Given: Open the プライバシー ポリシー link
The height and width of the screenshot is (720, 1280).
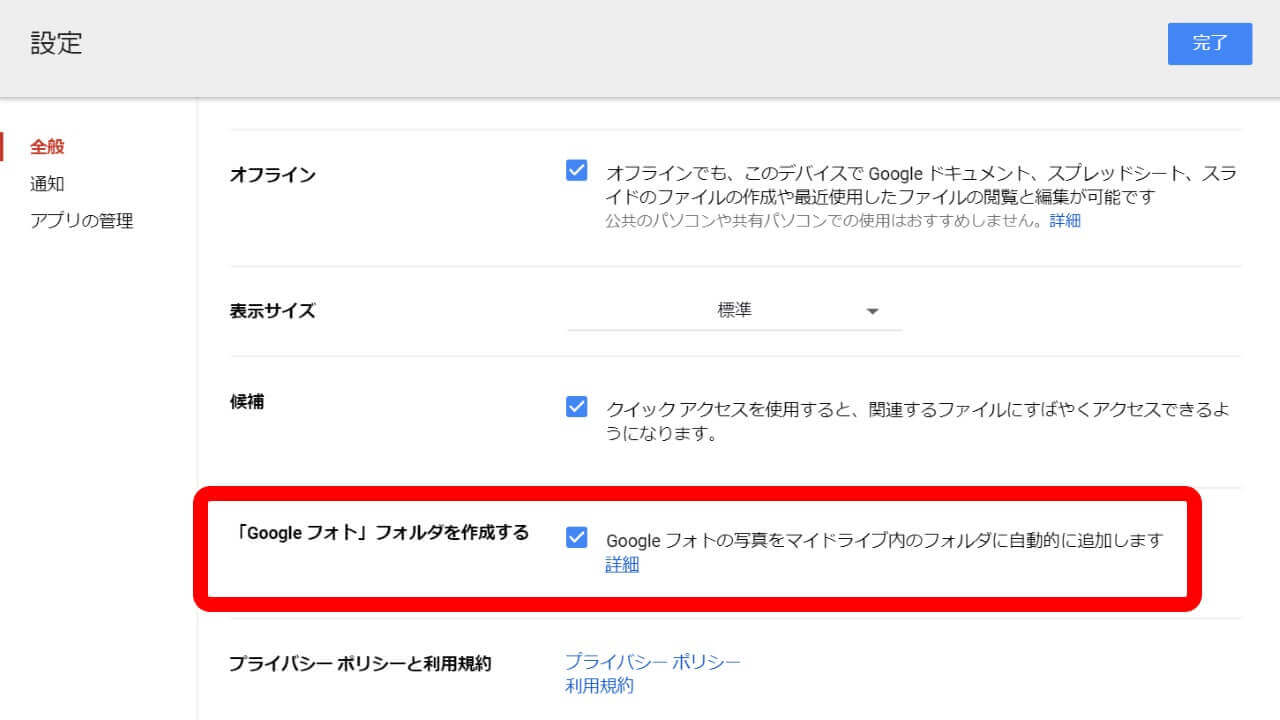Looking at the screenshot, I should click(x=652, y=662).
